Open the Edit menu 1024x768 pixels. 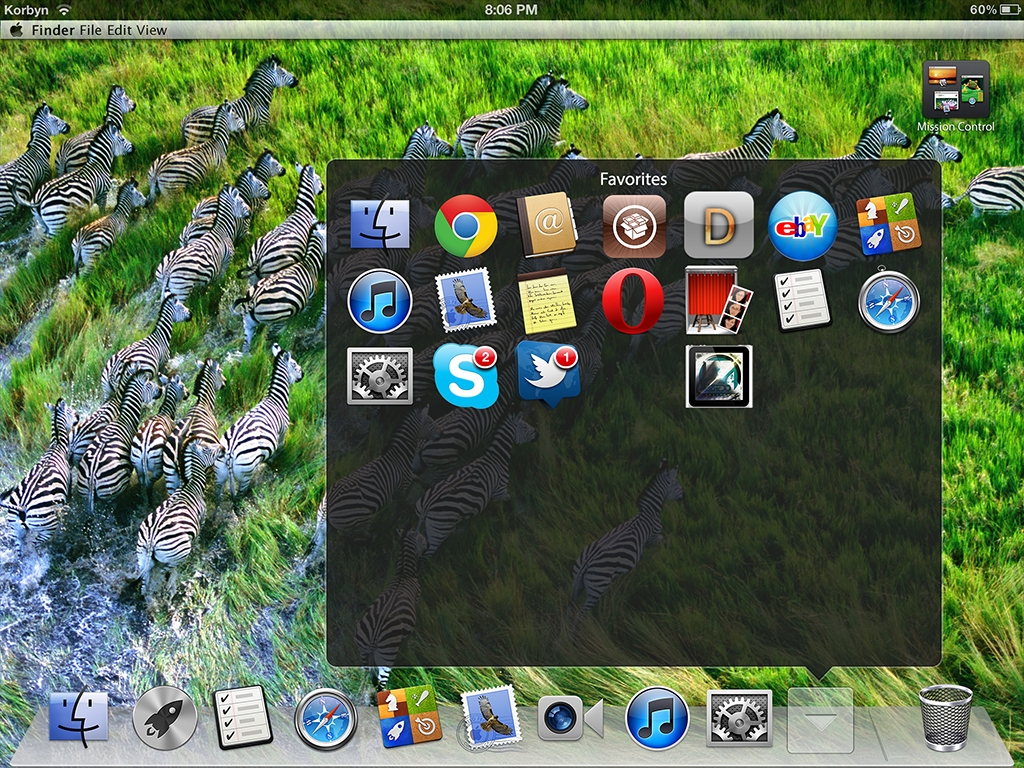(120, 30)
